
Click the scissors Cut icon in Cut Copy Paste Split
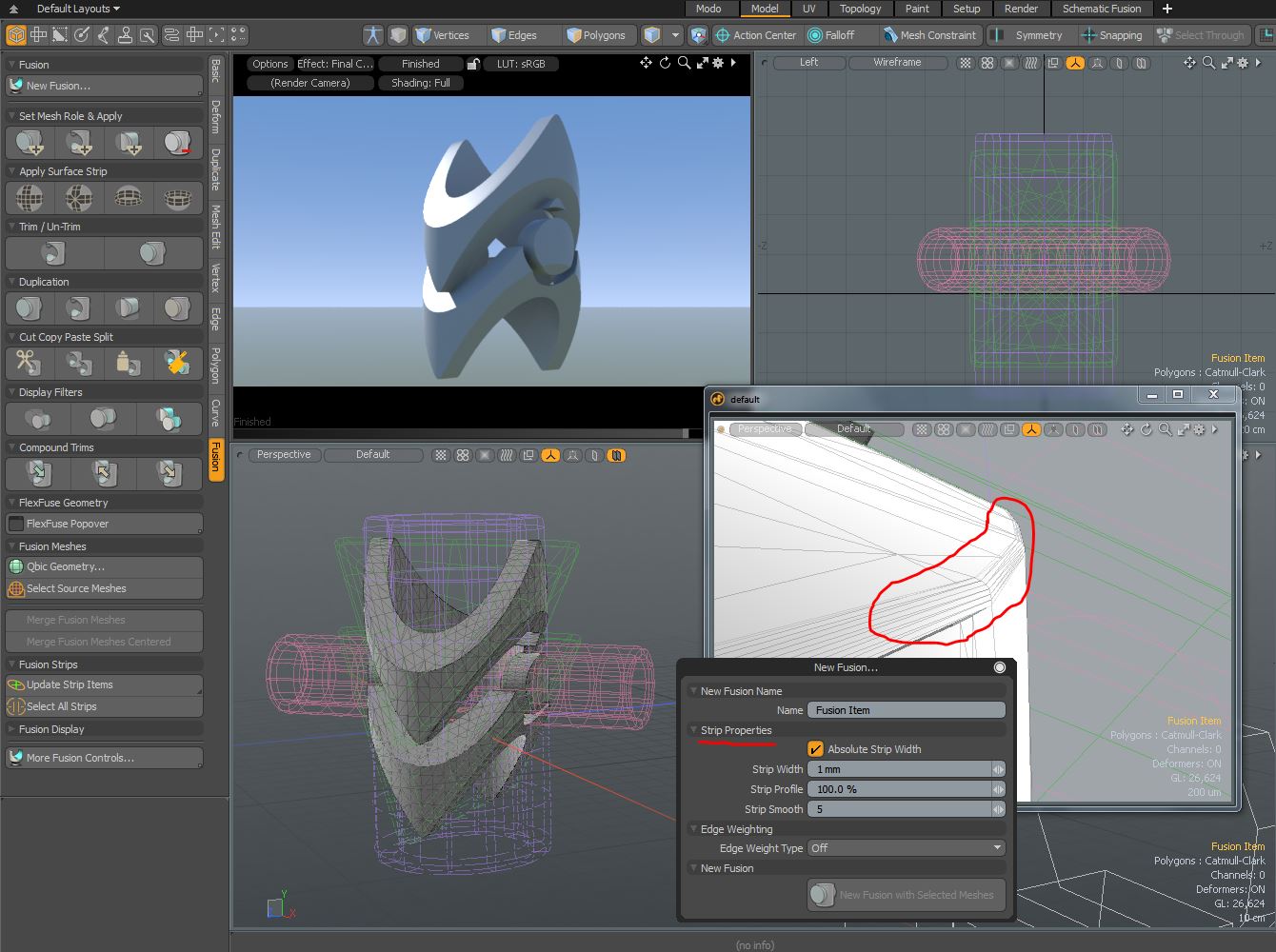(29, 363)
